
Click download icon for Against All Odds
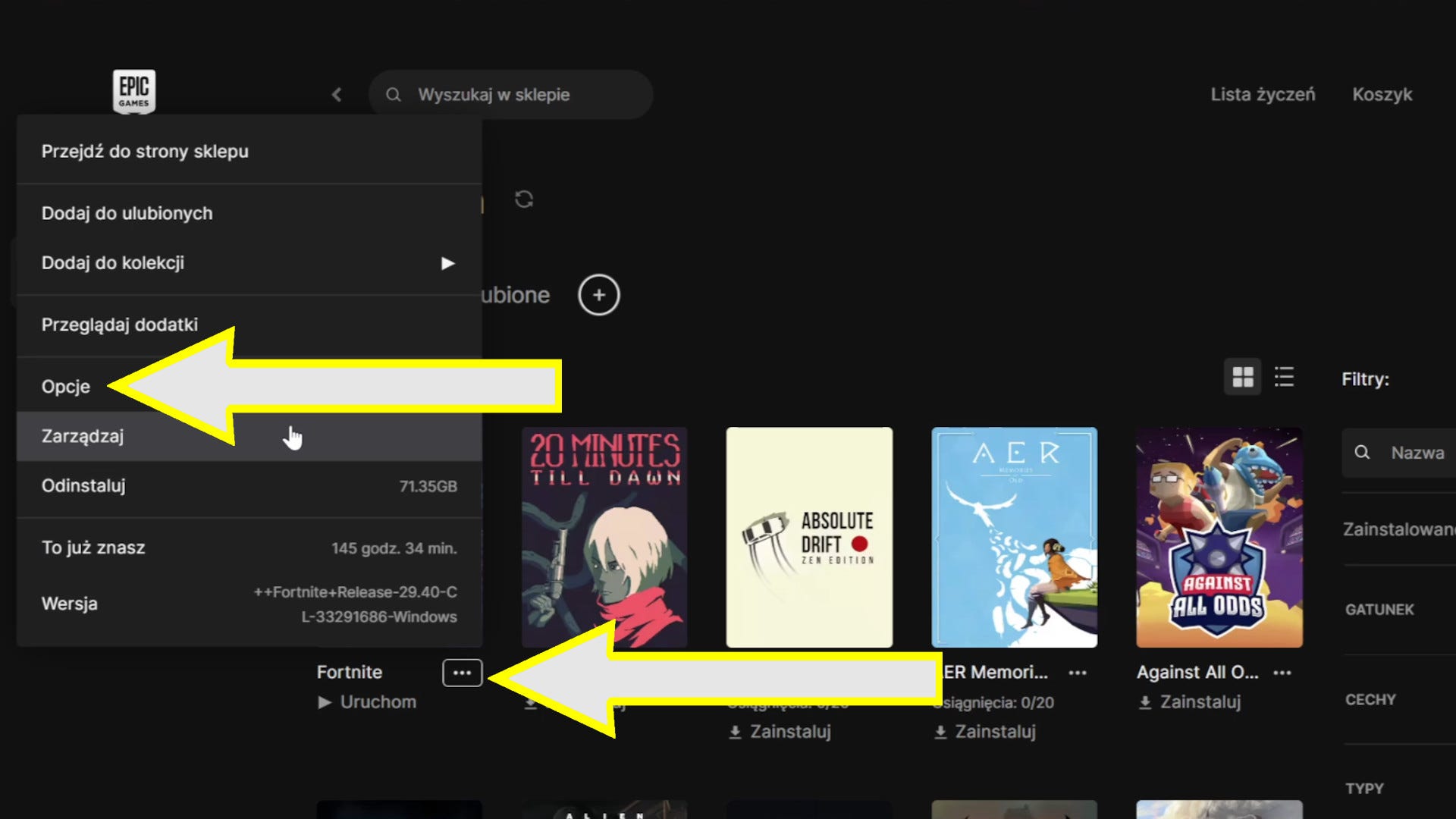[1145, 702]
